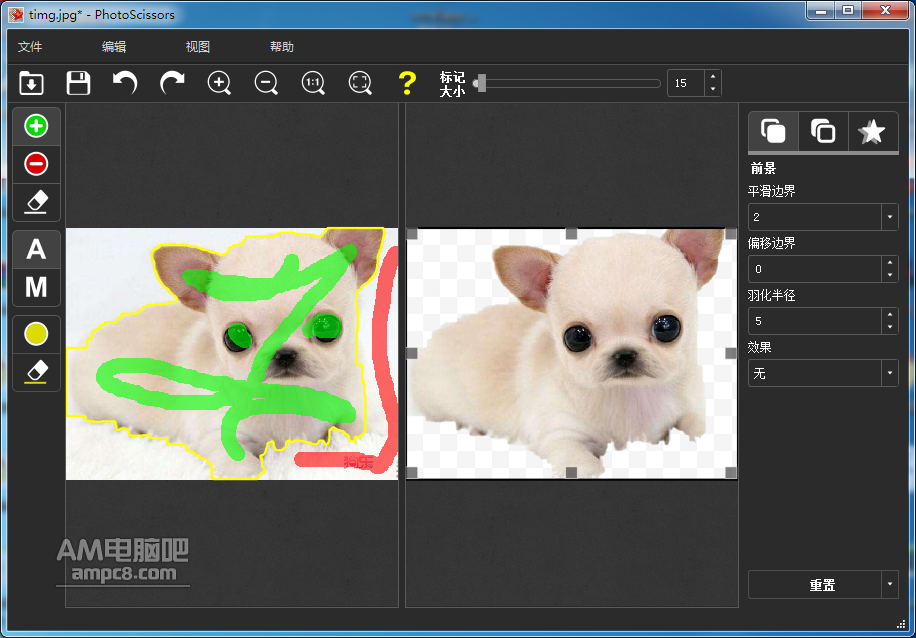916x638 pixels.
Task: Switch to manual mode M
Action: [x=36, y=287]
